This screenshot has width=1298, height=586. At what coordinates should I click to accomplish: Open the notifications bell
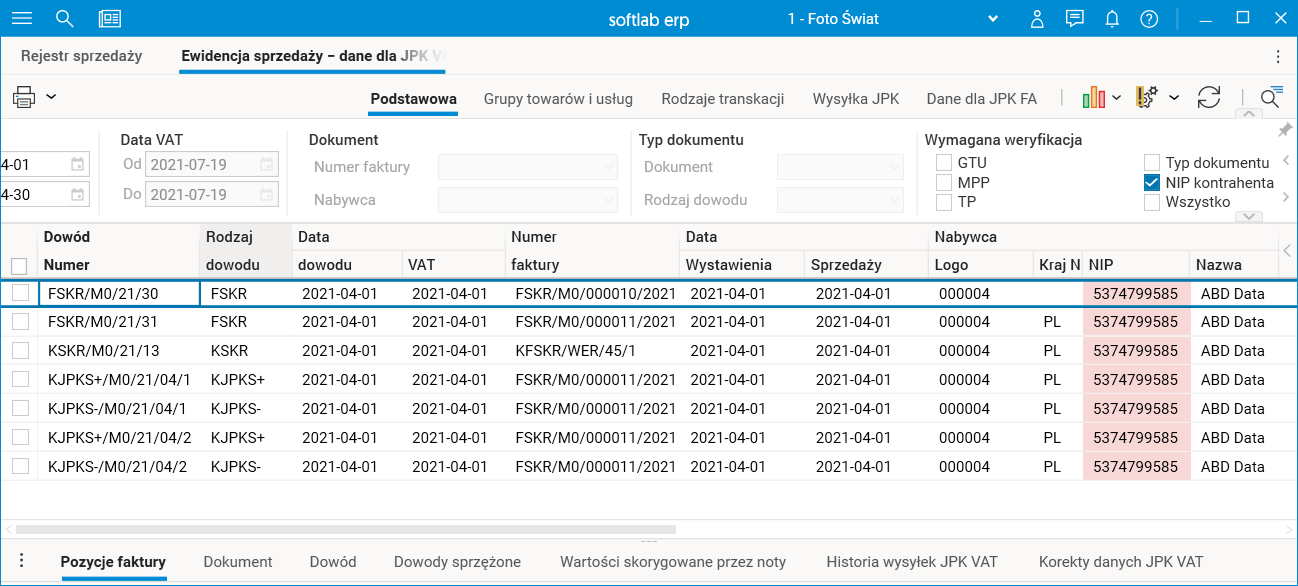click(x=1112, y=19)
